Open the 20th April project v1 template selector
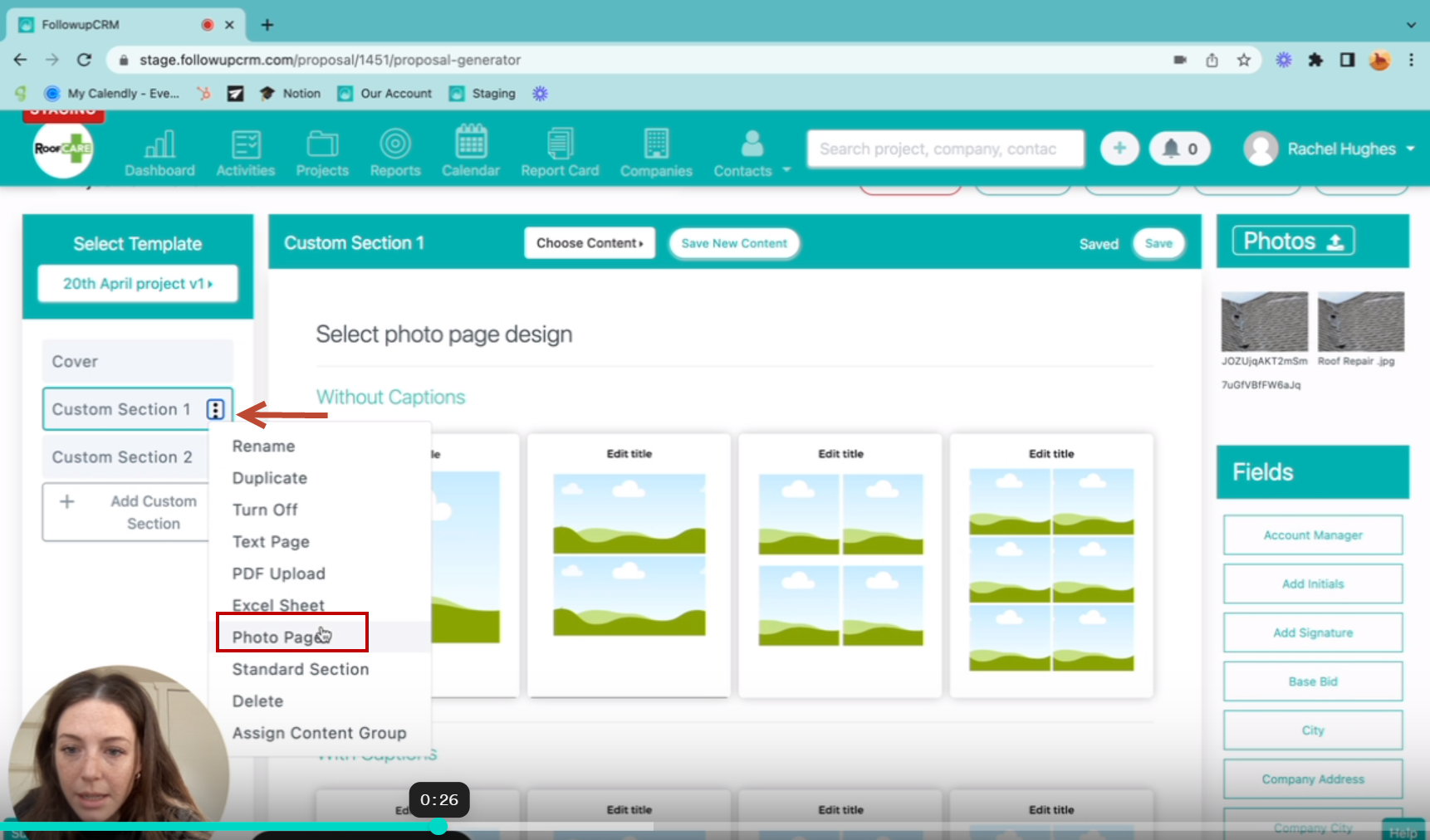Screen dimensions: 1430x840 tap(138, 284)
